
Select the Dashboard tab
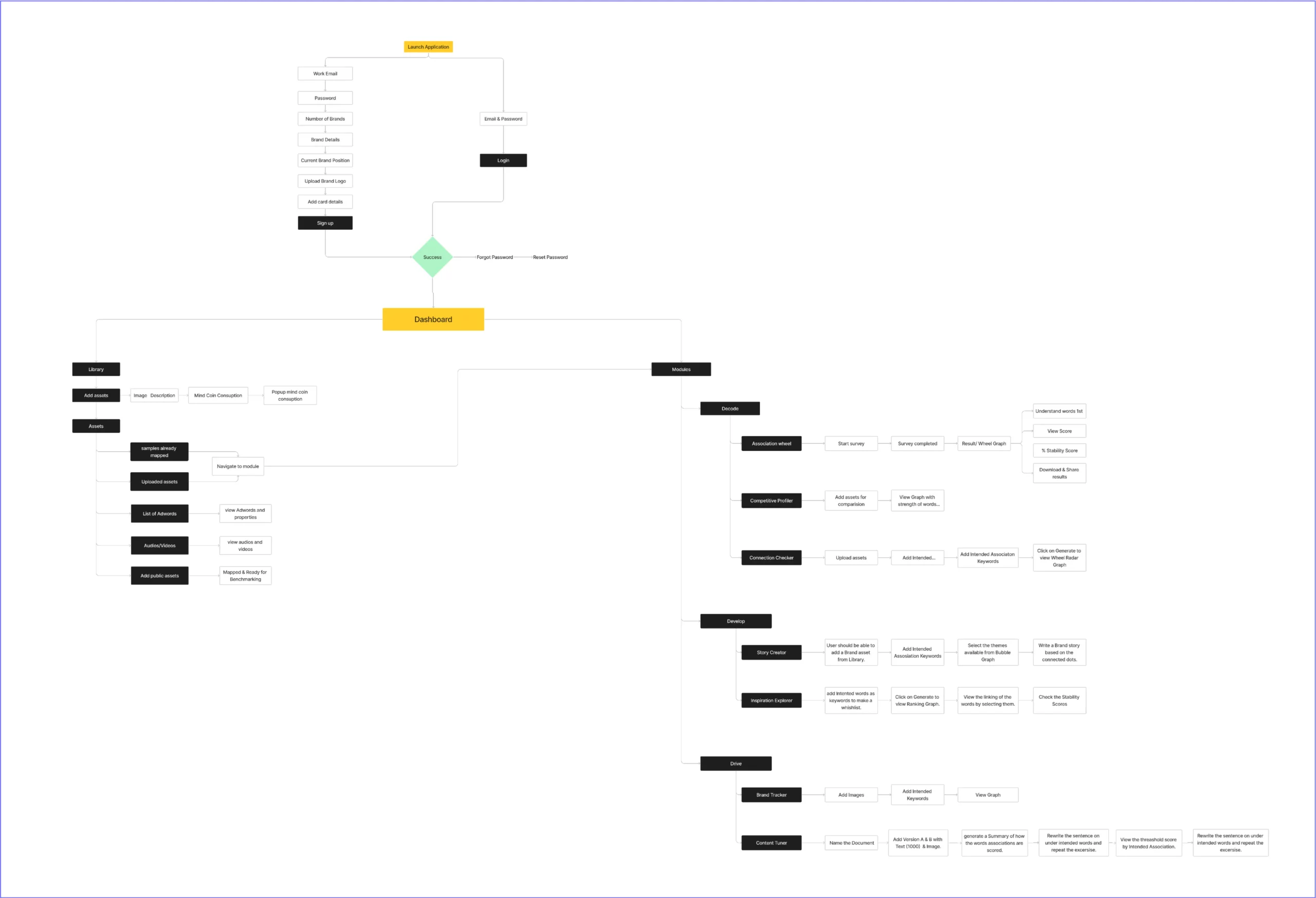click(x=431, y=320)
